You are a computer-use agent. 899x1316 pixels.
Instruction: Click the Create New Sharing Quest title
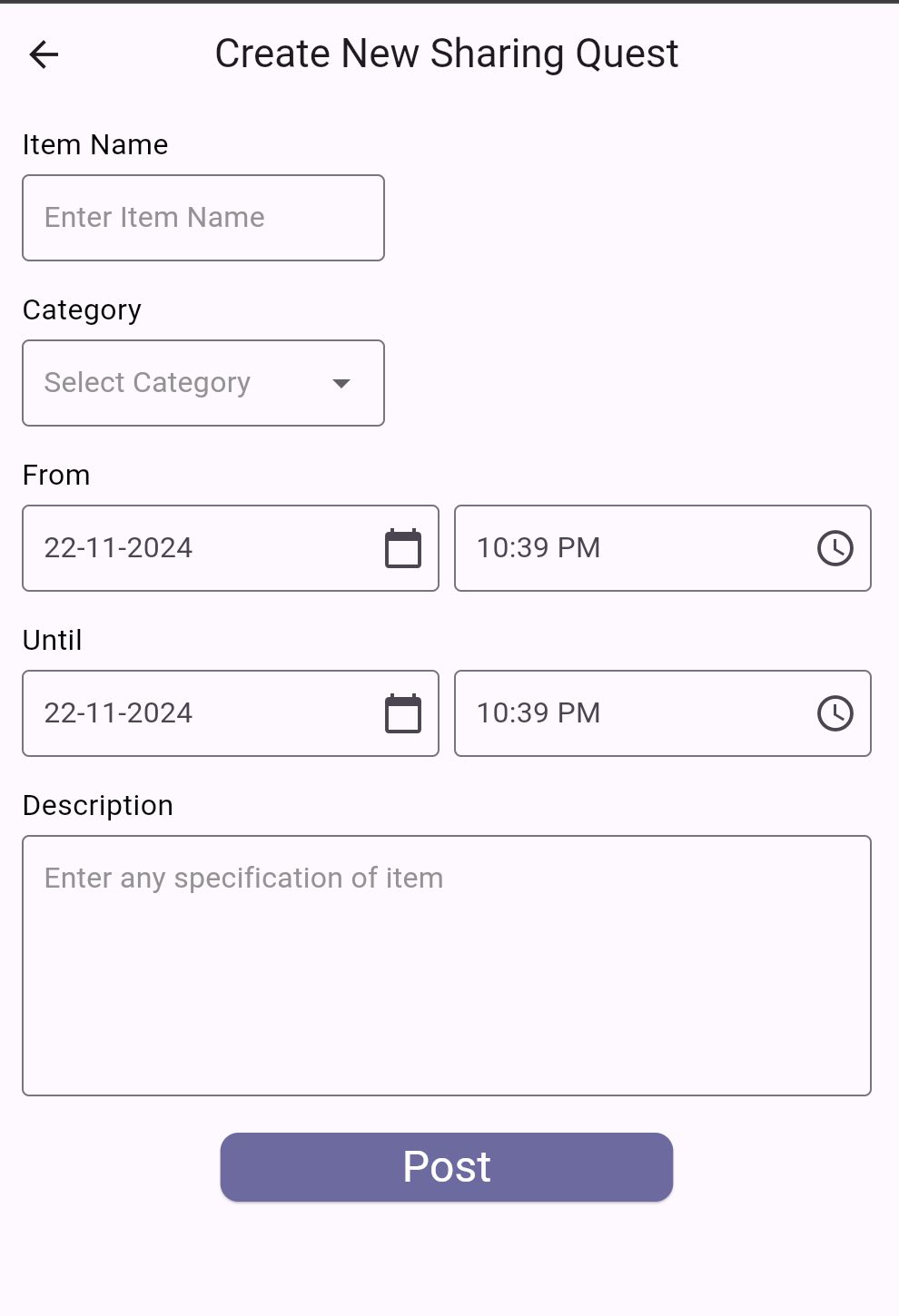(447, 54)
